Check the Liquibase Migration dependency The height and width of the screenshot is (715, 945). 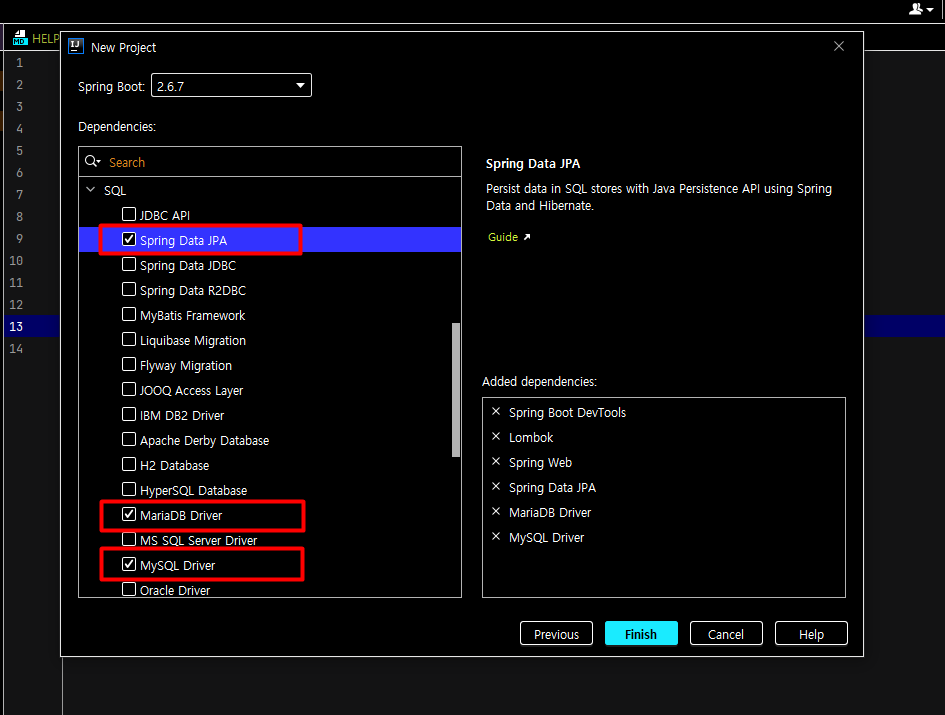[x=128, y=339]
